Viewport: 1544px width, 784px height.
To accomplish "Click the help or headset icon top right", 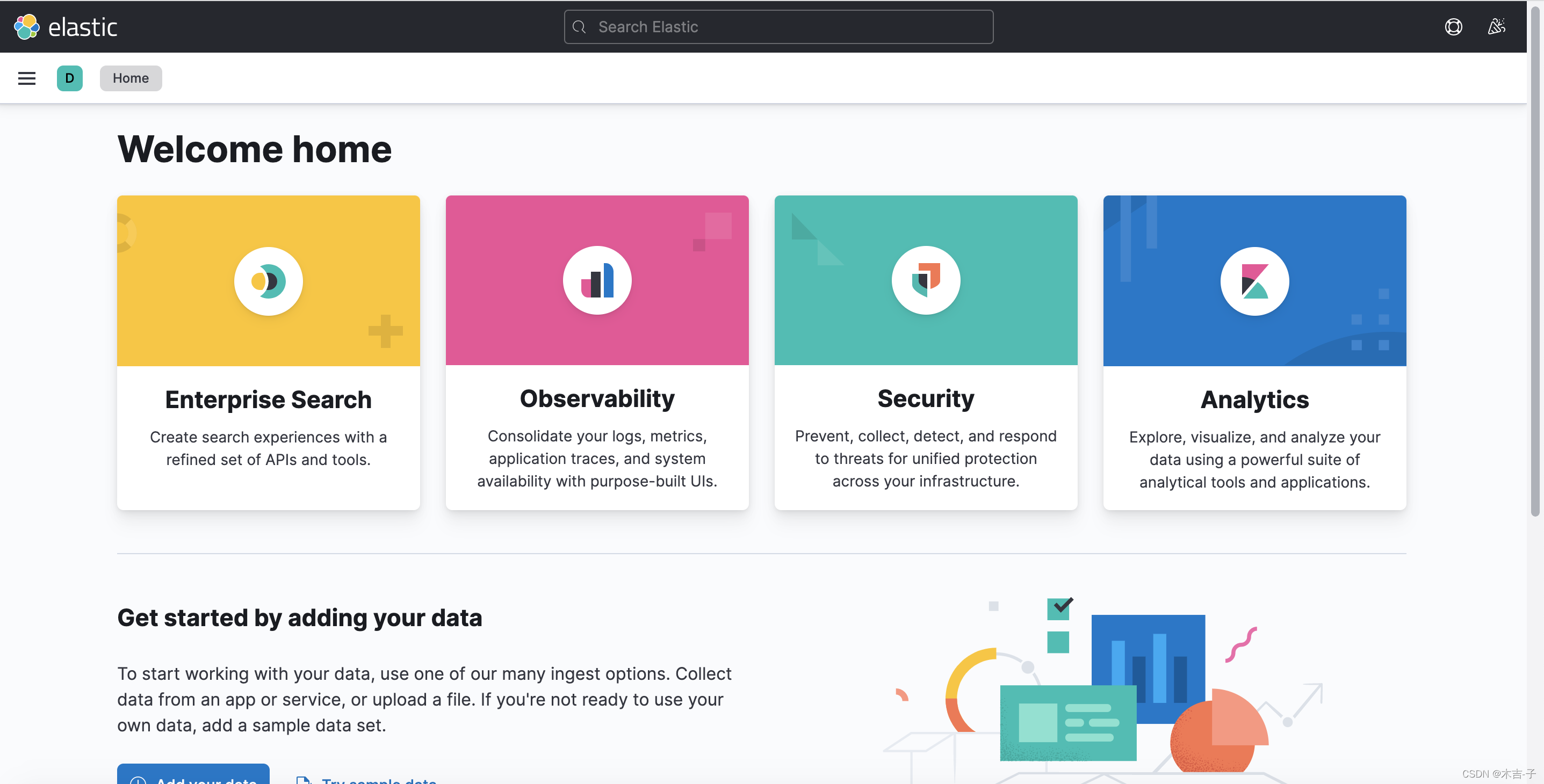I will (1453, 26).
